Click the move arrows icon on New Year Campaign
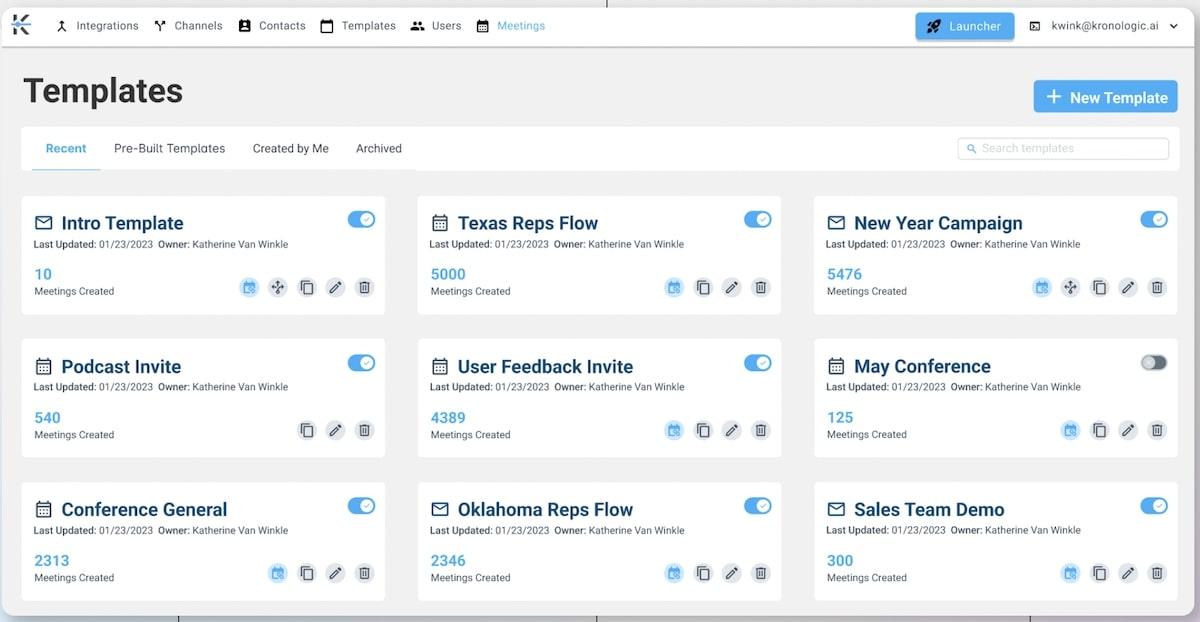Image resolution: width=1200 pixels, height=622 pixels. [1070, 288]
